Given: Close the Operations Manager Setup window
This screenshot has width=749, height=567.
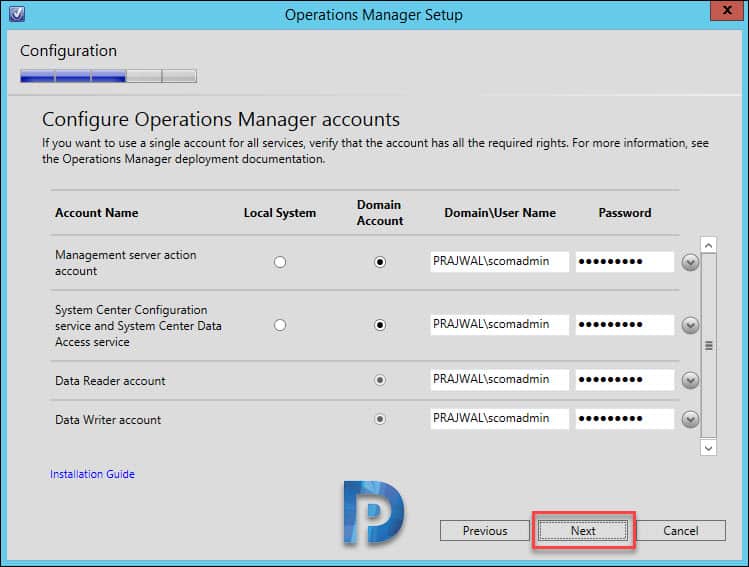Looking at the screenshot, I should (728, 10).
